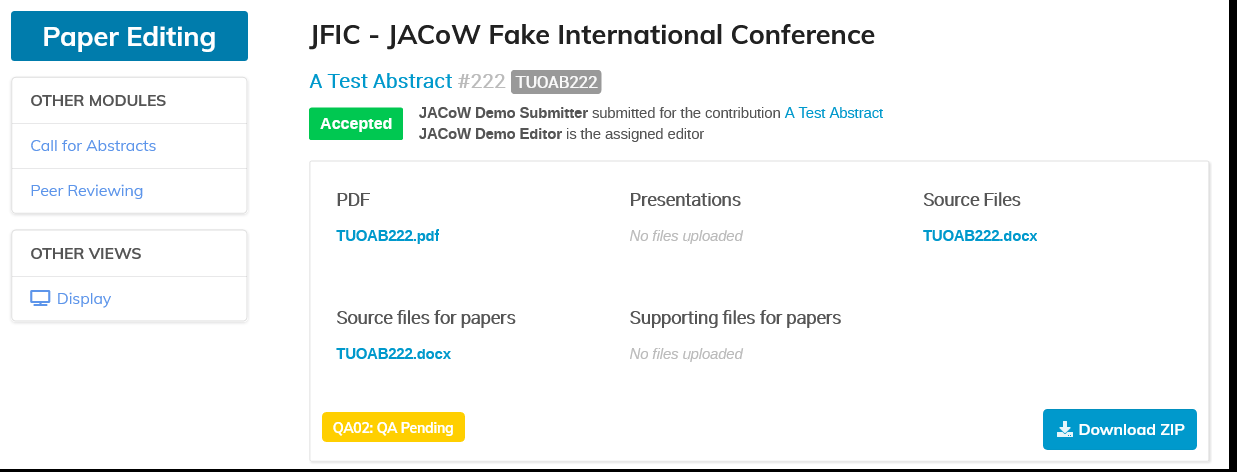Open the Display view link

click(84, 299)
